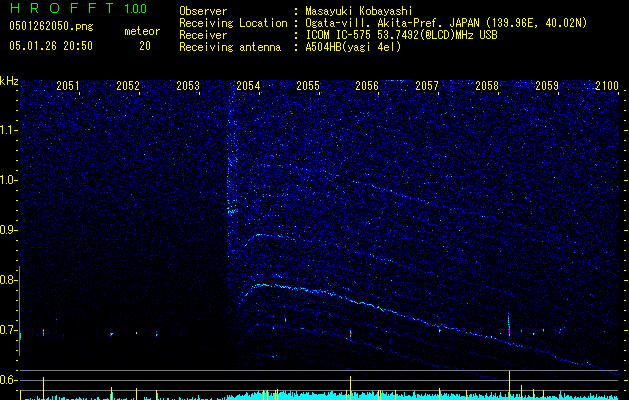Image resolution: width=629 pixels, height=400 pixels.
Task: Click the HROFFT title text
Action: point(62,8)
